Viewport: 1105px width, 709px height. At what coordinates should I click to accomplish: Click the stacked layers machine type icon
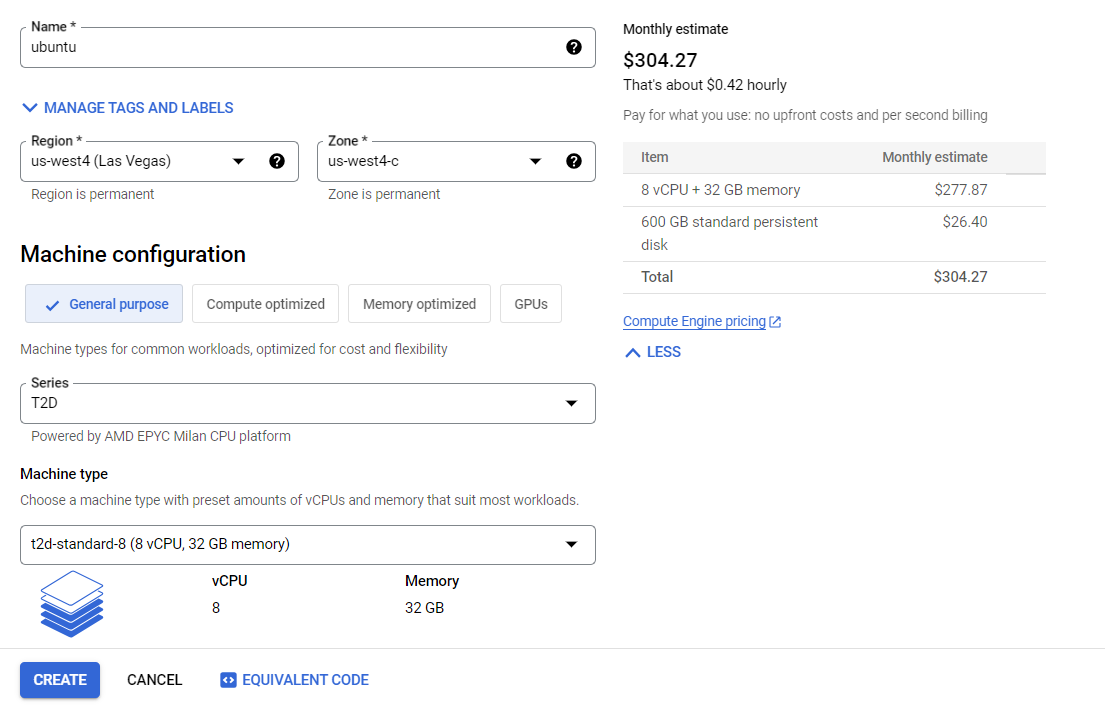72,603
